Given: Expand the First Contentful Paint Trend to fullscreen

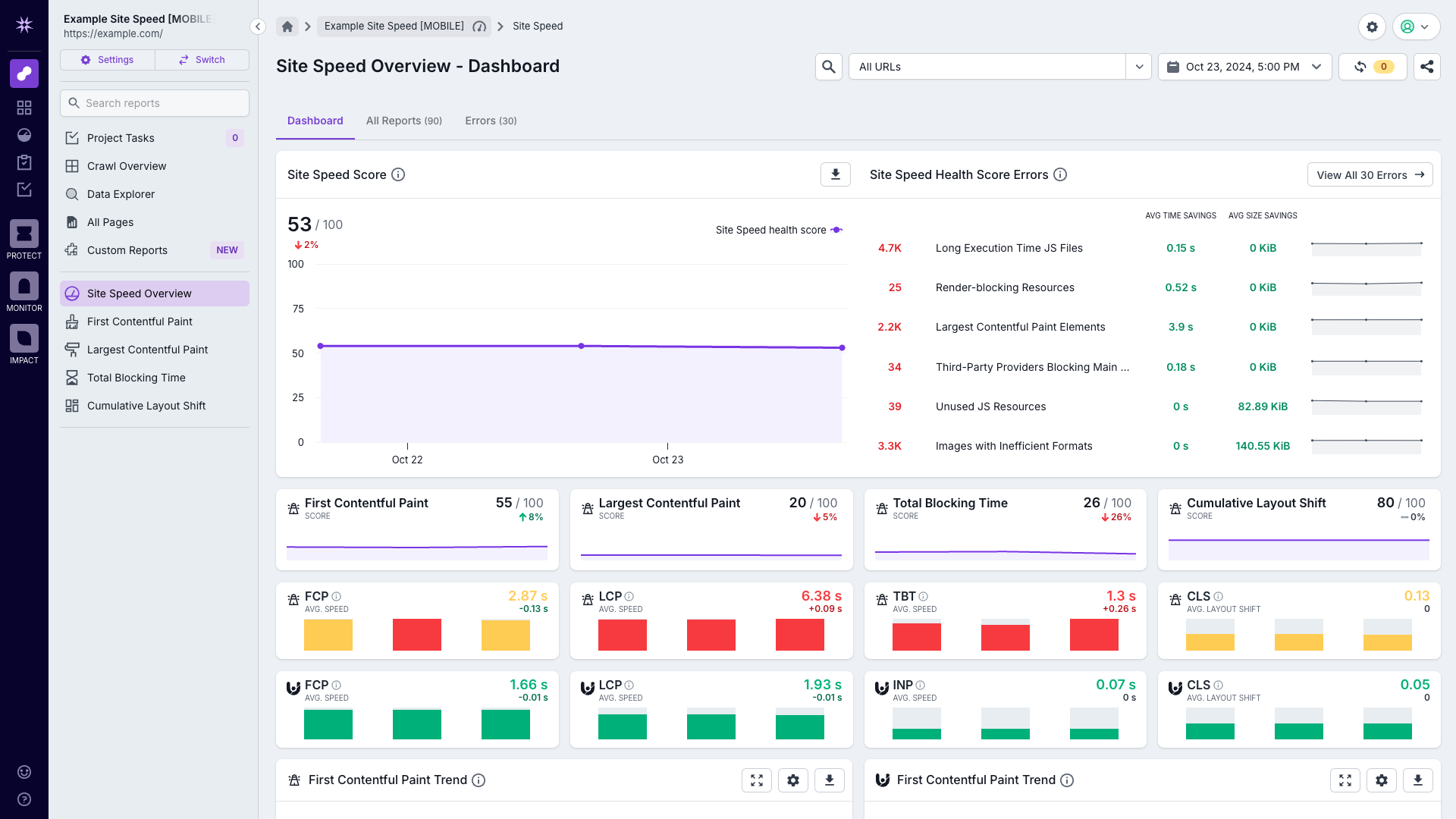Looking at the screenshot, I should click(756, 780).
